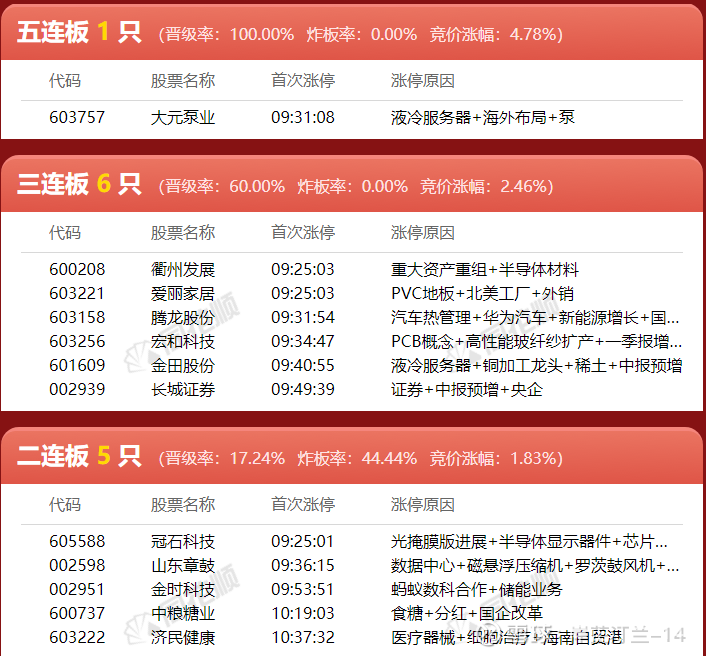
Task: Click time 10:19:03 for 中粮糖业
Action: click(303, 613)
